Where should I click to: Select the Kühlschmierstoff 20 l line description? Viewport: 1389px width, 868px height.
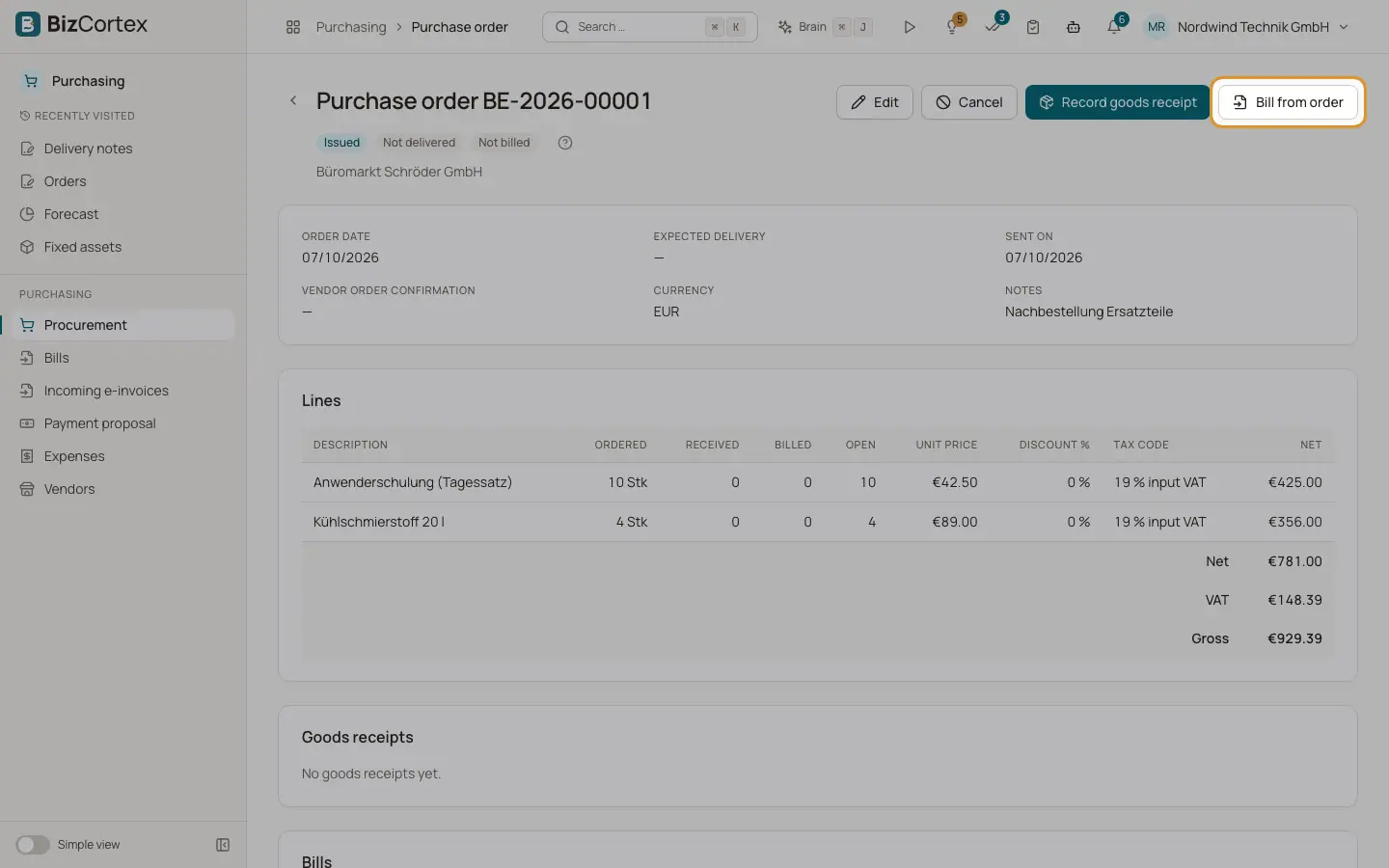[x=379, y=522]
